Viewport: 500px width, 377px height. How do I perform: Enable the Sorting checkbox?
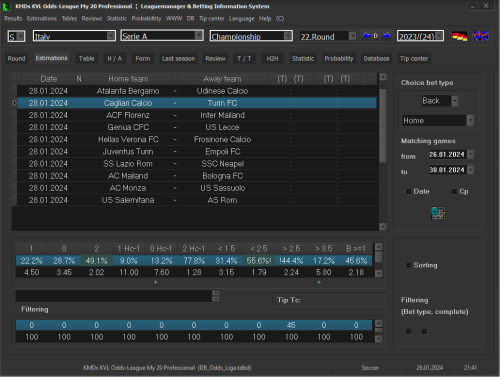[x=408, y=265]
